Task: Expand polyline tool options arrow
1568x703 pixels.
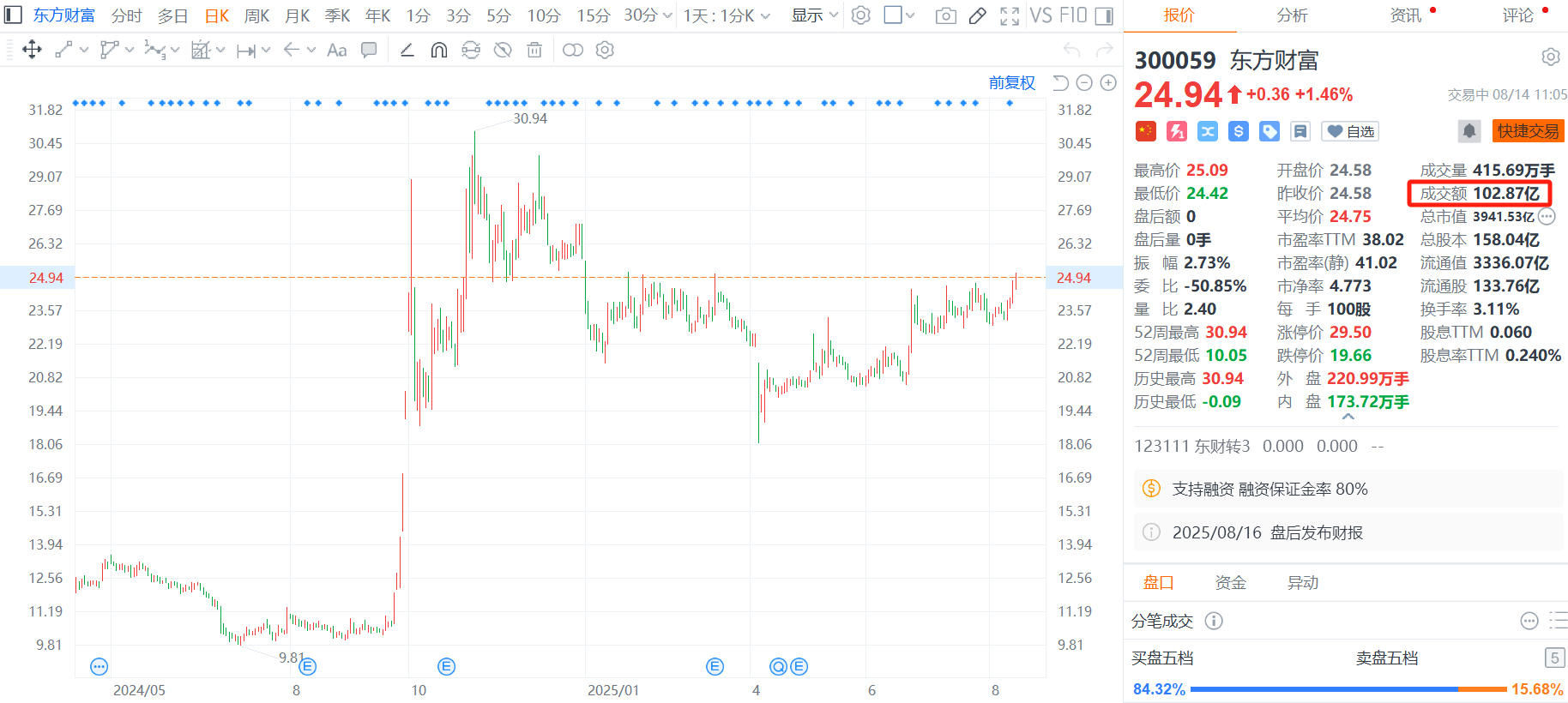Action: 130,50
